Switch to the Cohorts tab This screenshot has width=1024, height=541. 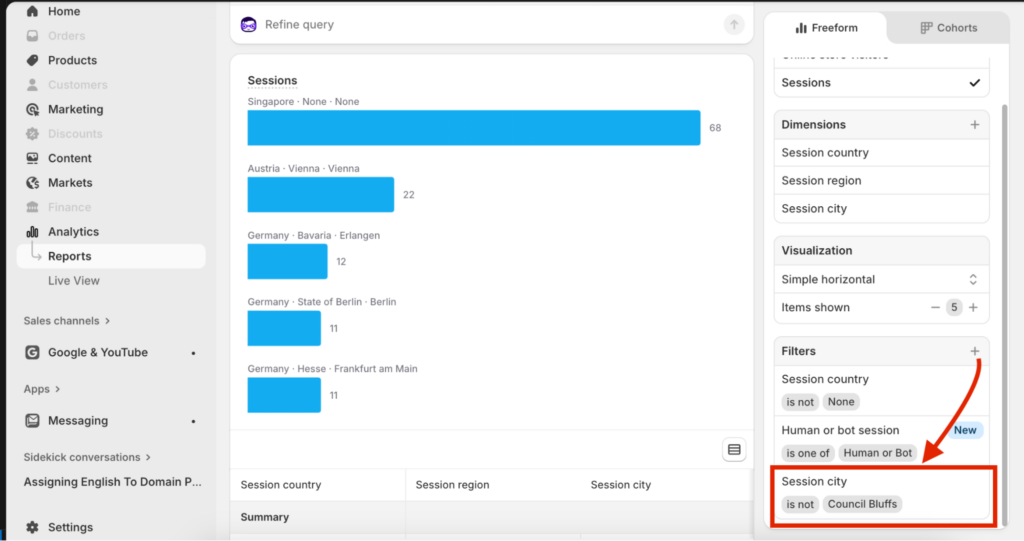click(x=948, y=28)
